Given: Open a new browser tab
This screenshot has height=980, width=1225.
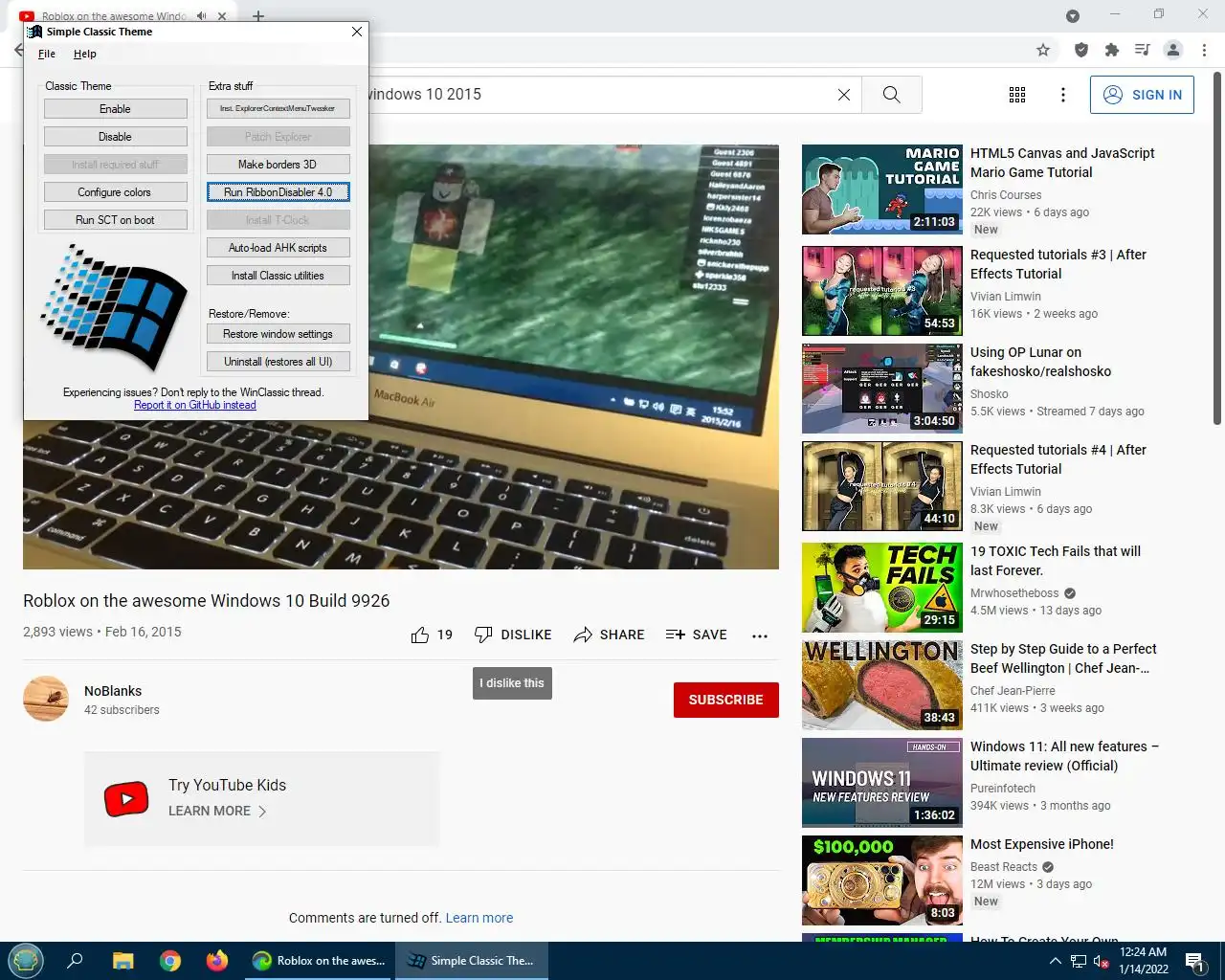Looking at the screenshot, I should click(258, 16).
